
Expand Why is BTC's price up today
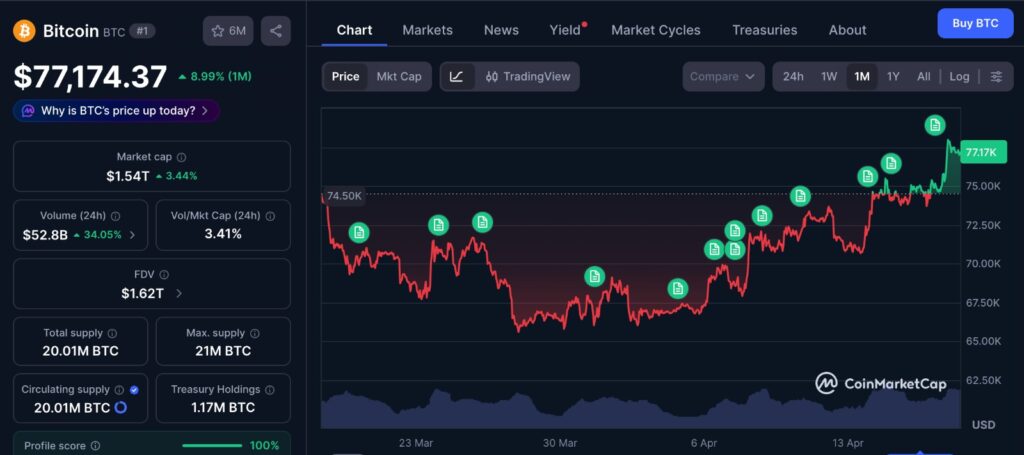116,111
